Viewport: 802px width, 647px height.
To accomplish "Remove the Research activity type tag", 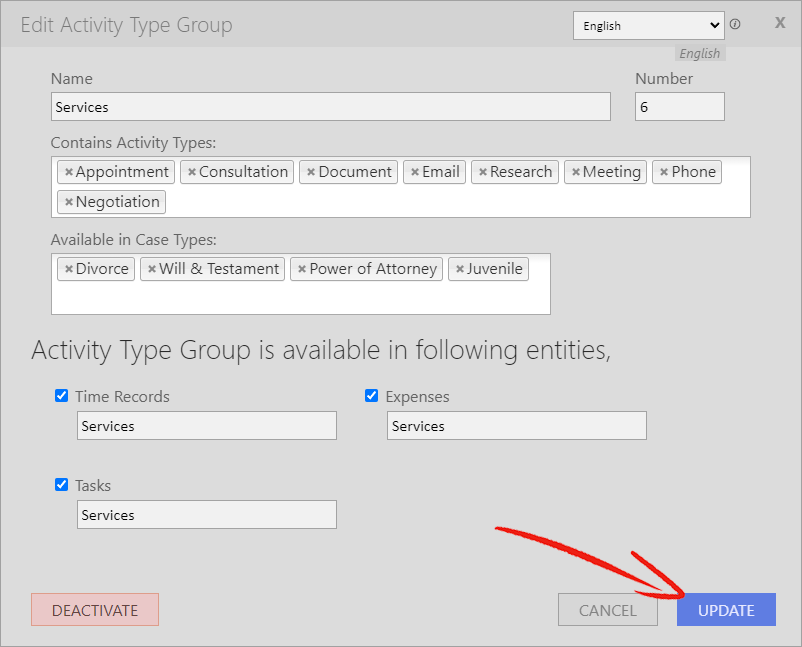I will pyautogui.click(x=482, y=172).
